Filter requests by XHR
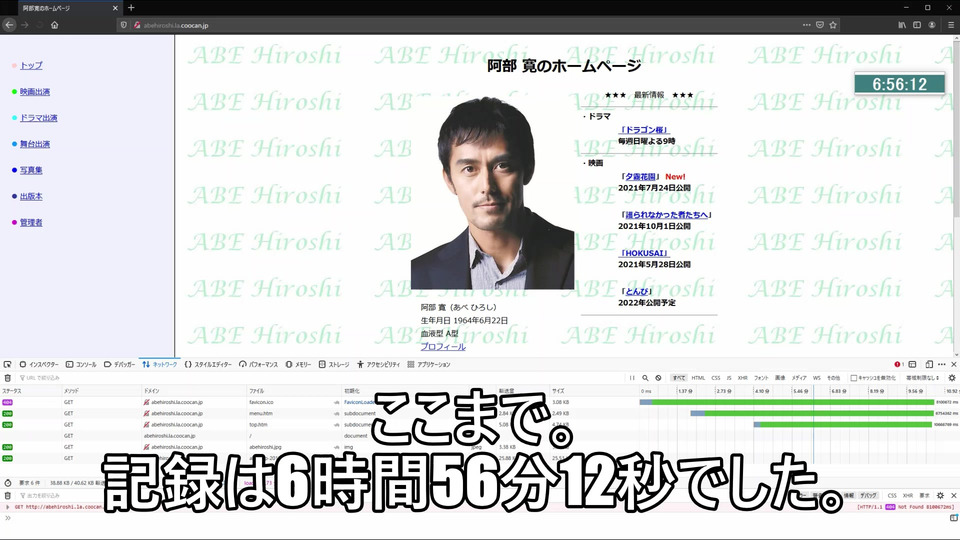960x540 pixels. click(742, 378)
